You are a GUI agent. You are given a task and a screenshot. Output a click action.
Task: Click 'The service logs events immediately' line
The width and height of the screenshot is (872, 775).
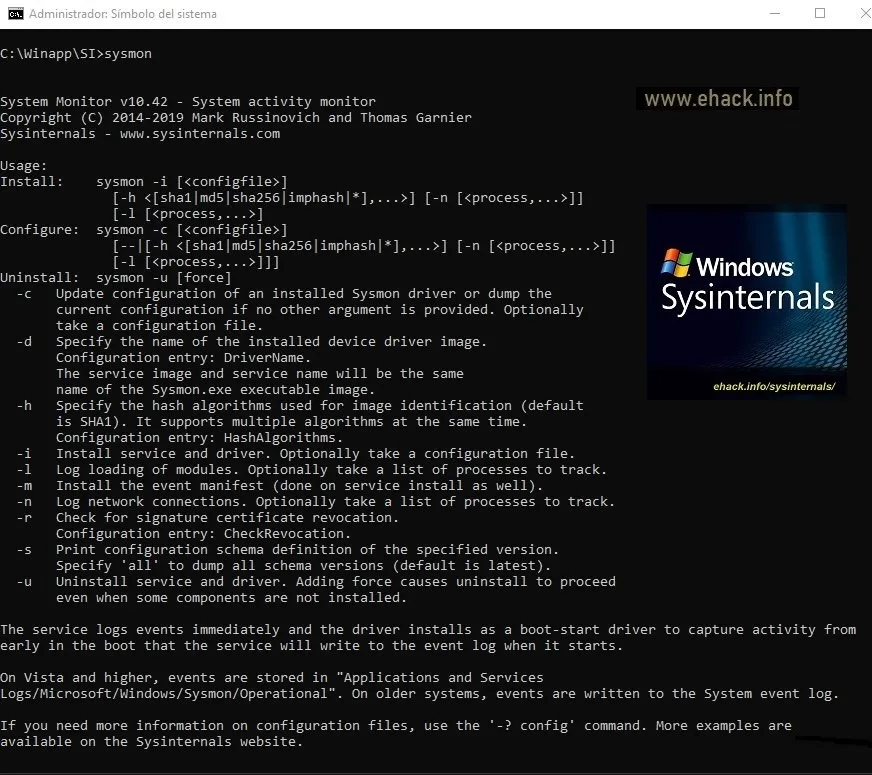(x=428, y=630)
